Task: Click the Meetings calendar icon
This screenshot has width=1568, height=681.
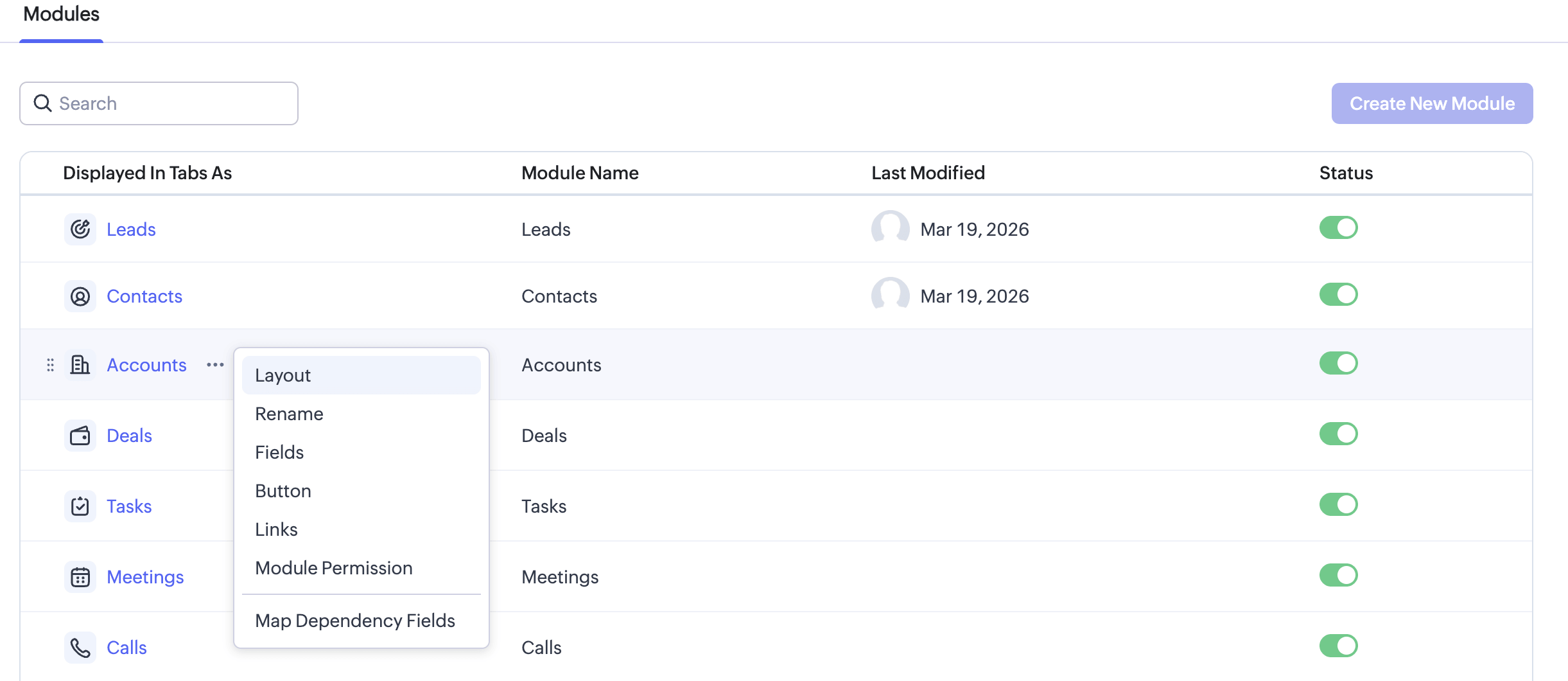Action: (80, 576)
